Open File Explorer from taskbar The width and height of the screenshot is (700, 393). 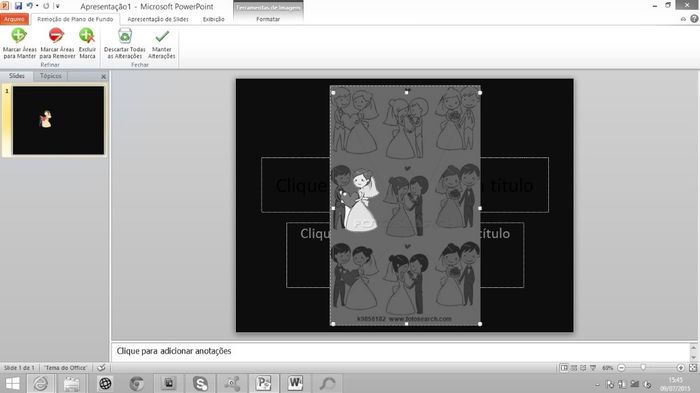71,384
